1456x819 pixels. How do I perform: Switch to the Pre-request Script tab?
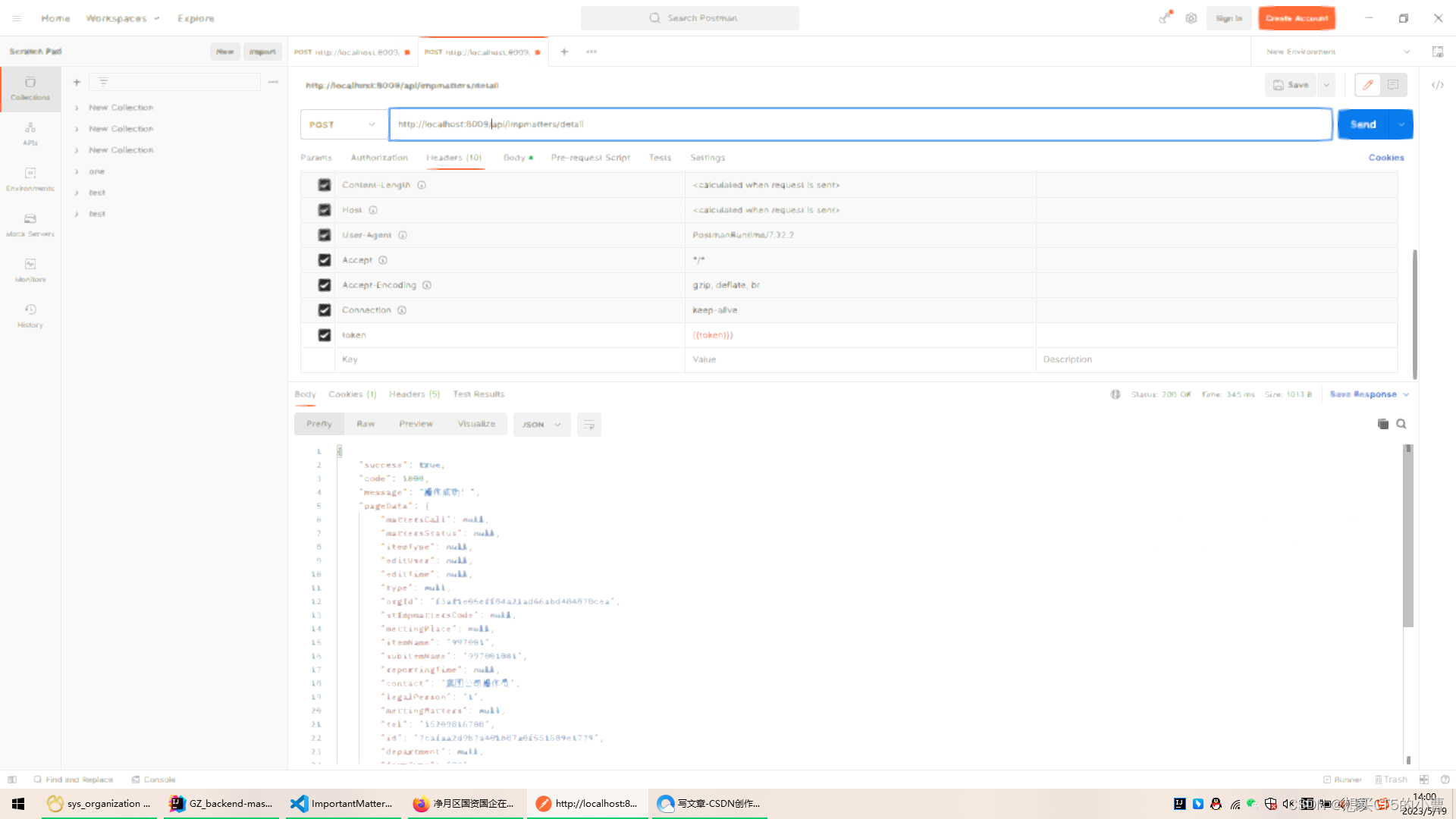(590, 158)
